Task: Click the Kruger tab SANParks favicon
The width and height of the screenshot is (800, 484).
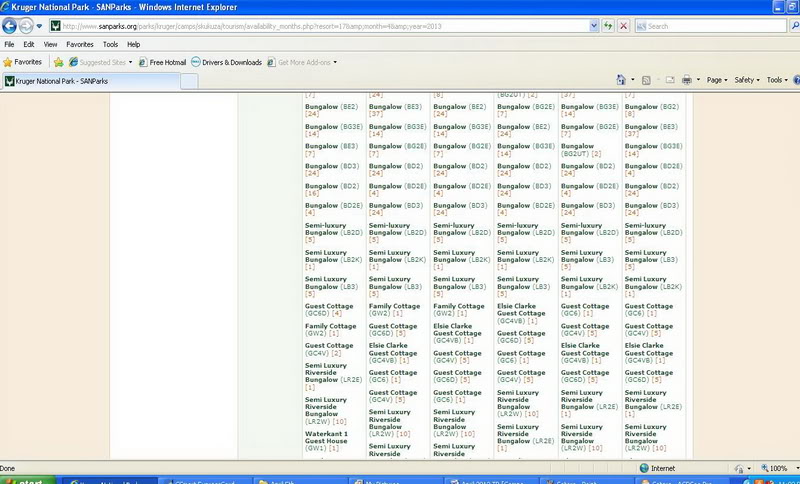Action: pyautogui.click(x=9, y=81)
